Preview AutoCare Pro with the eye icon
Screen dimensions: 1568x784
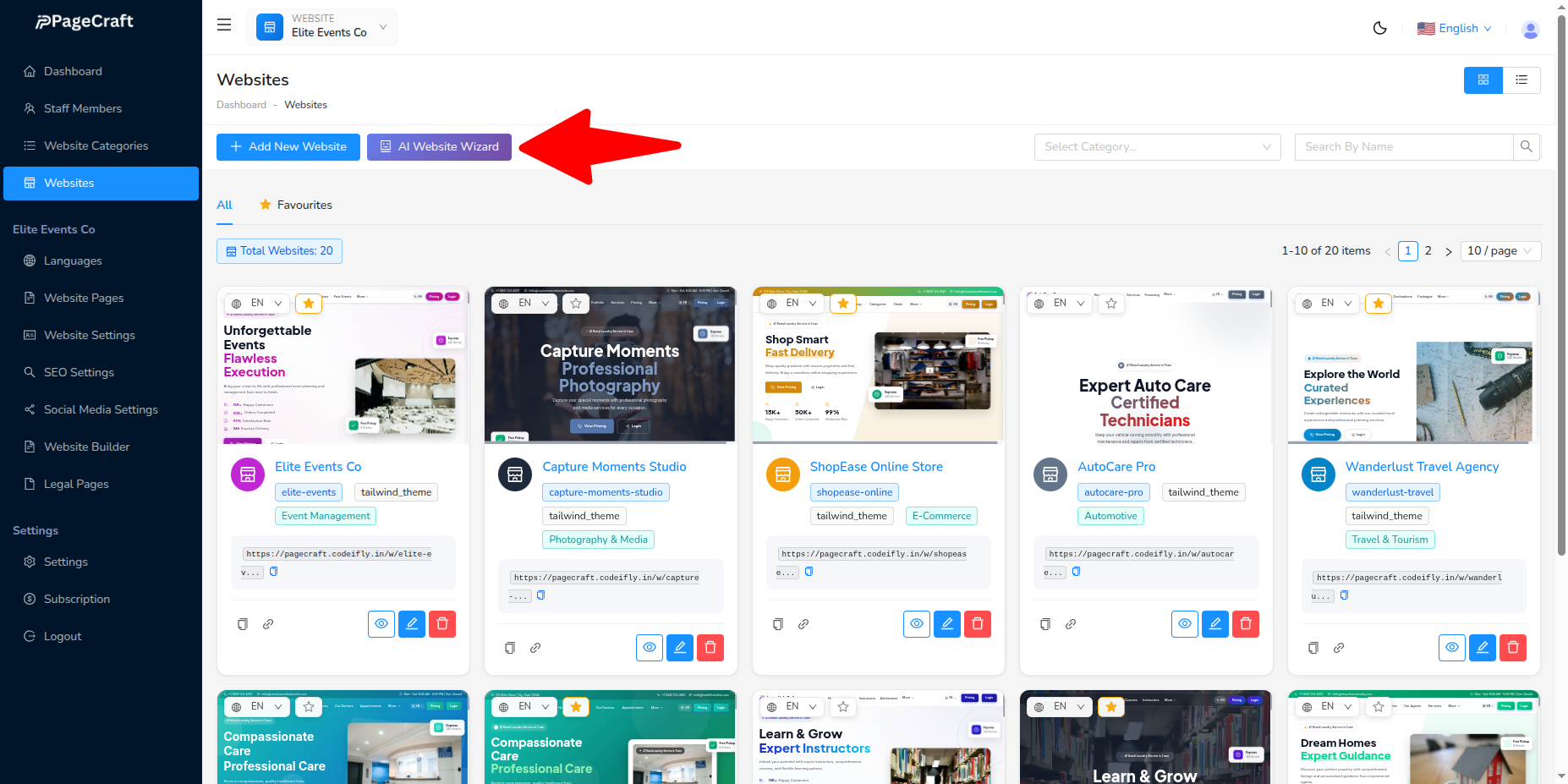point(1184,623)
